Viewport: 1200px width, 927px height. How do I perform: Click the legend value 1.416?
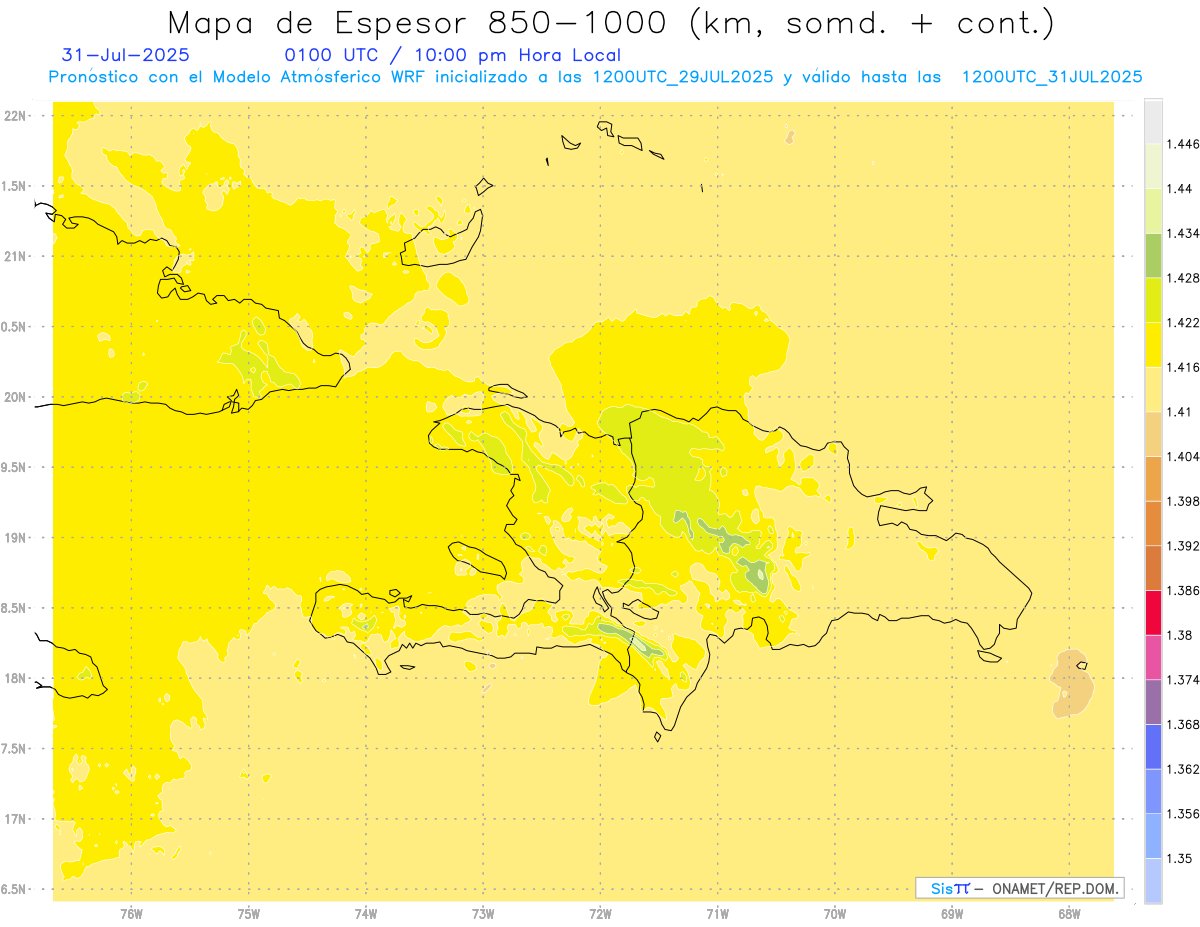pos(1185,367)
